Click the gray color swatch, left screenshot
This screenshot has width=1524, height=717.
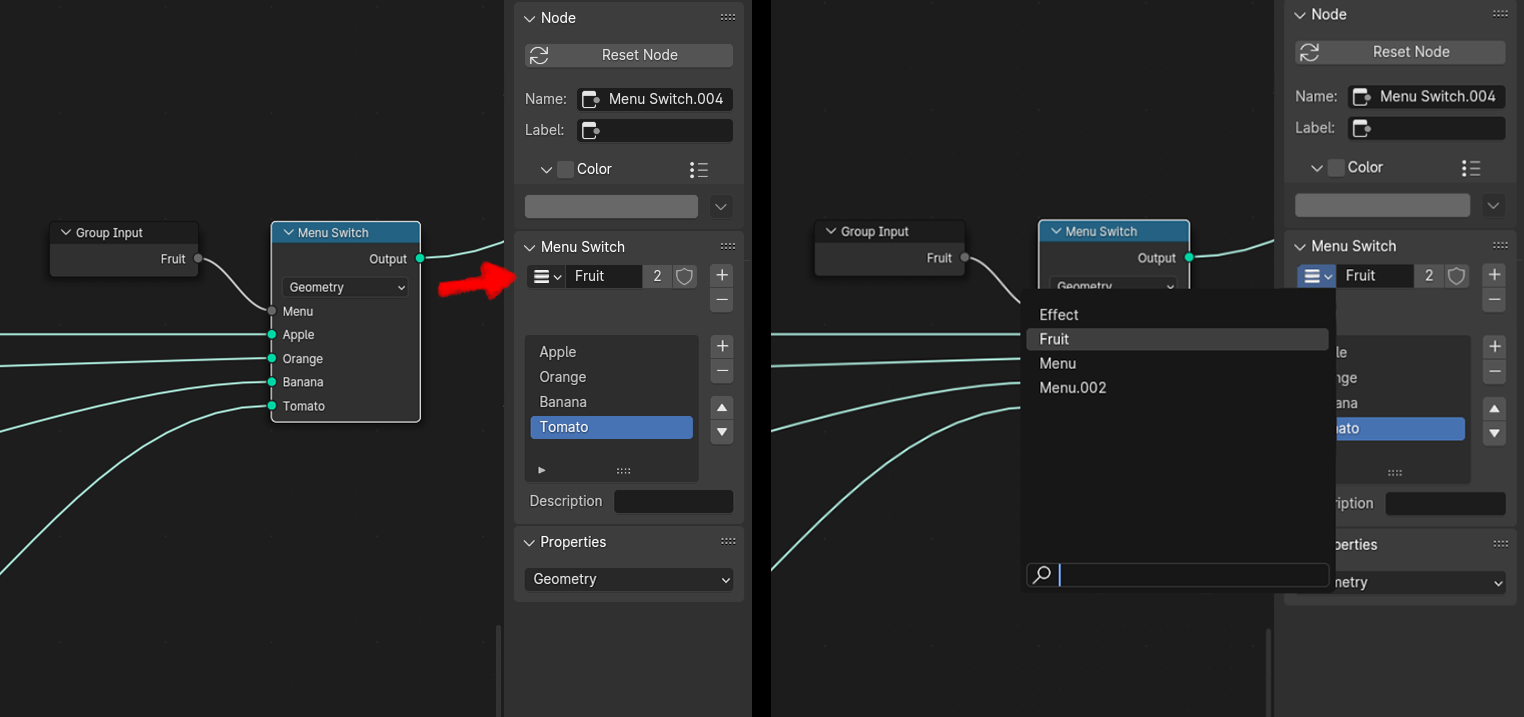pos(611,207)
